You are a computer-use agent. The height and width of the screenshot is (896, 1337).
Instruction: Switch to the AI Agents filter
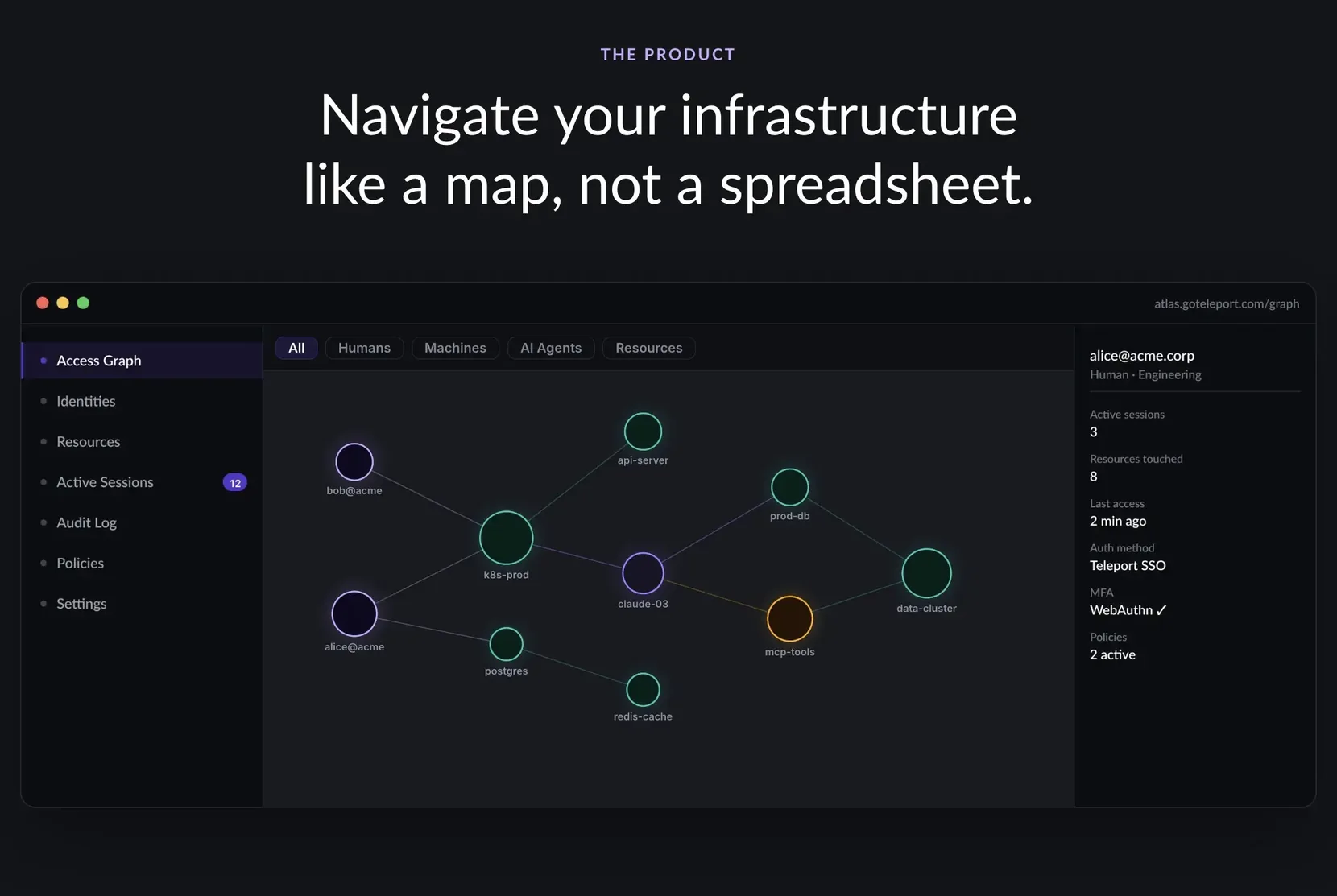pos(551,348)
